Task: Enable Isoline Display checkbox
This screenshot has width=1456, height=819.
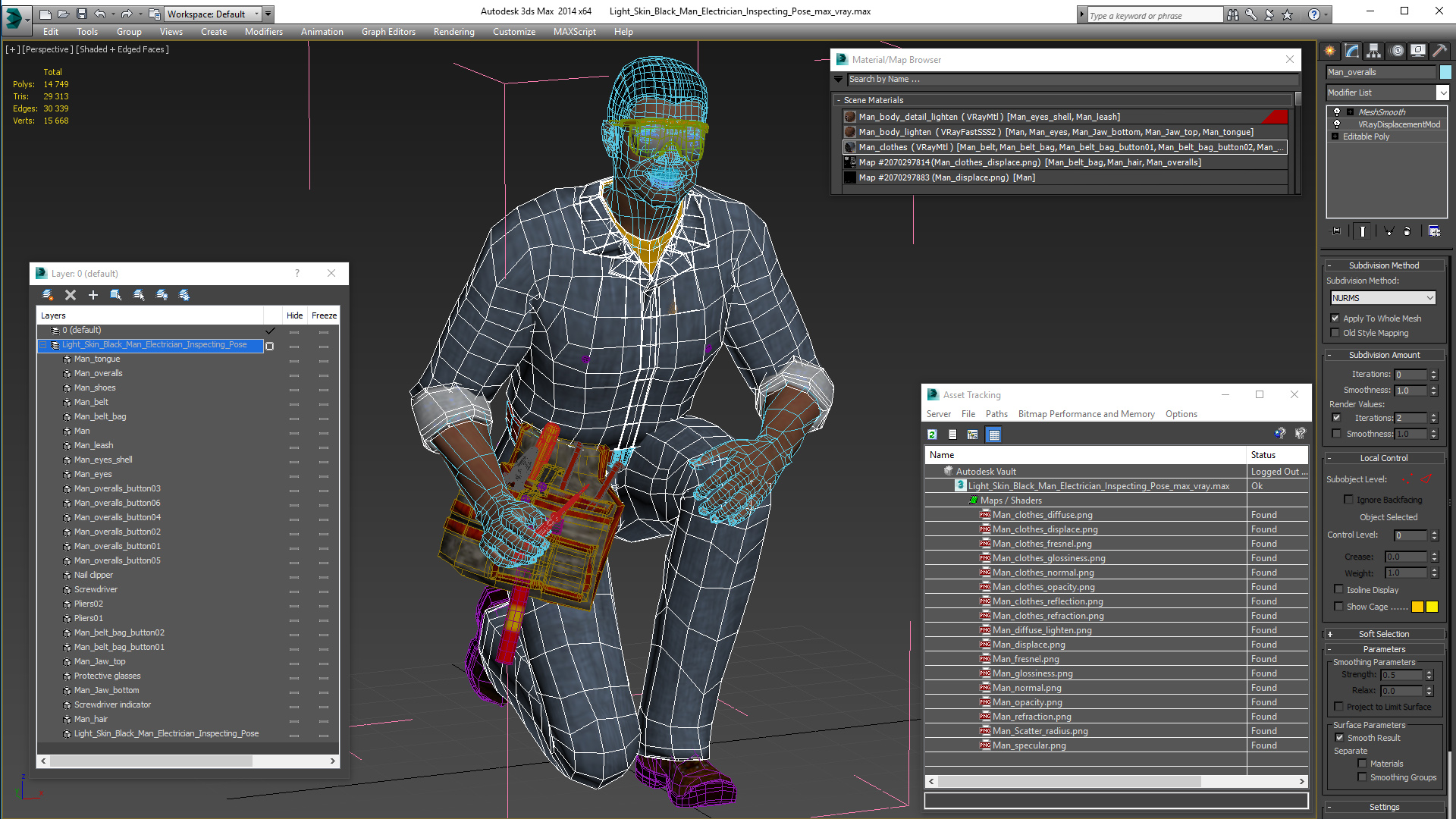Action: [1339, 589]
